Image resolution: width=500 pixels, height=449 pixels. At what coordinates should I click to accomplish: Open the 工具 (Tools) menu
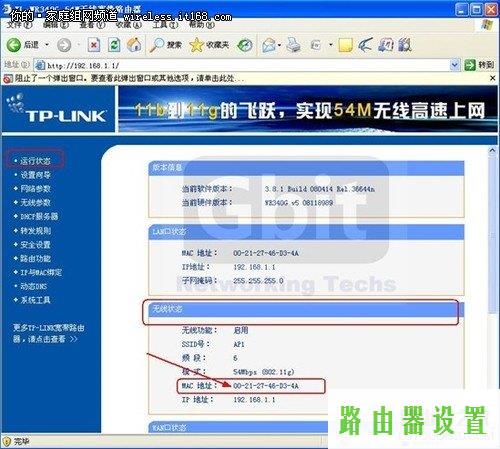point(165,25)
